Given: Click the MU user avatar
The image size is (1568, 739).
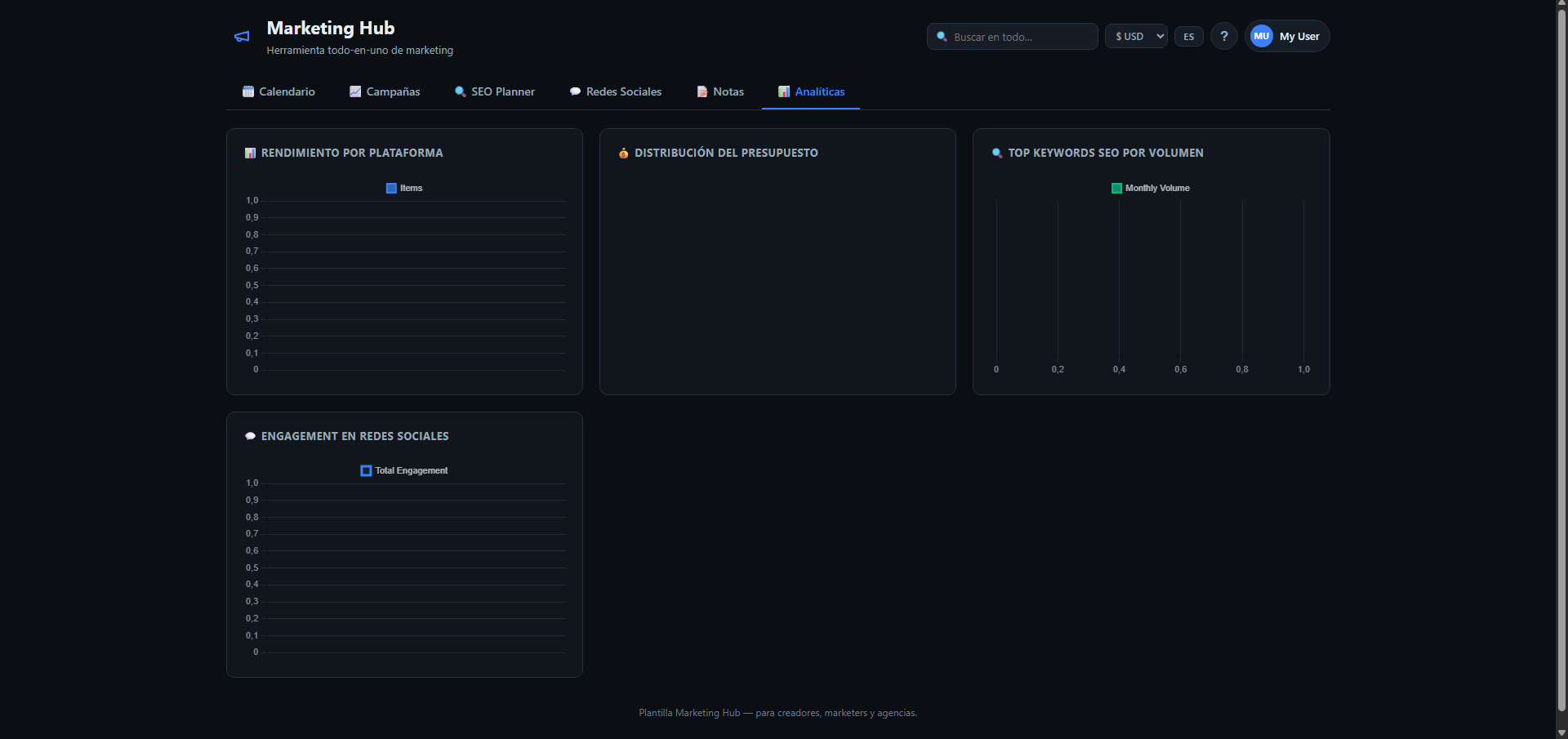Looking at the screenshot, I should point(1261,36).
